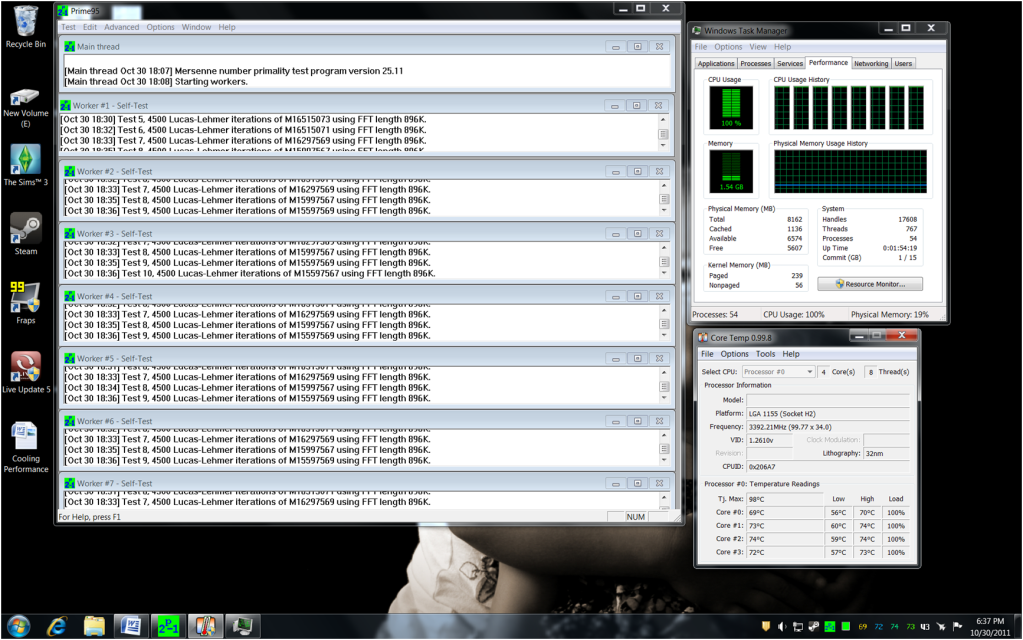This screenshot has width=1023, height=640.
Task: Click the volume speaker tray icon
Action: point(782,627)
